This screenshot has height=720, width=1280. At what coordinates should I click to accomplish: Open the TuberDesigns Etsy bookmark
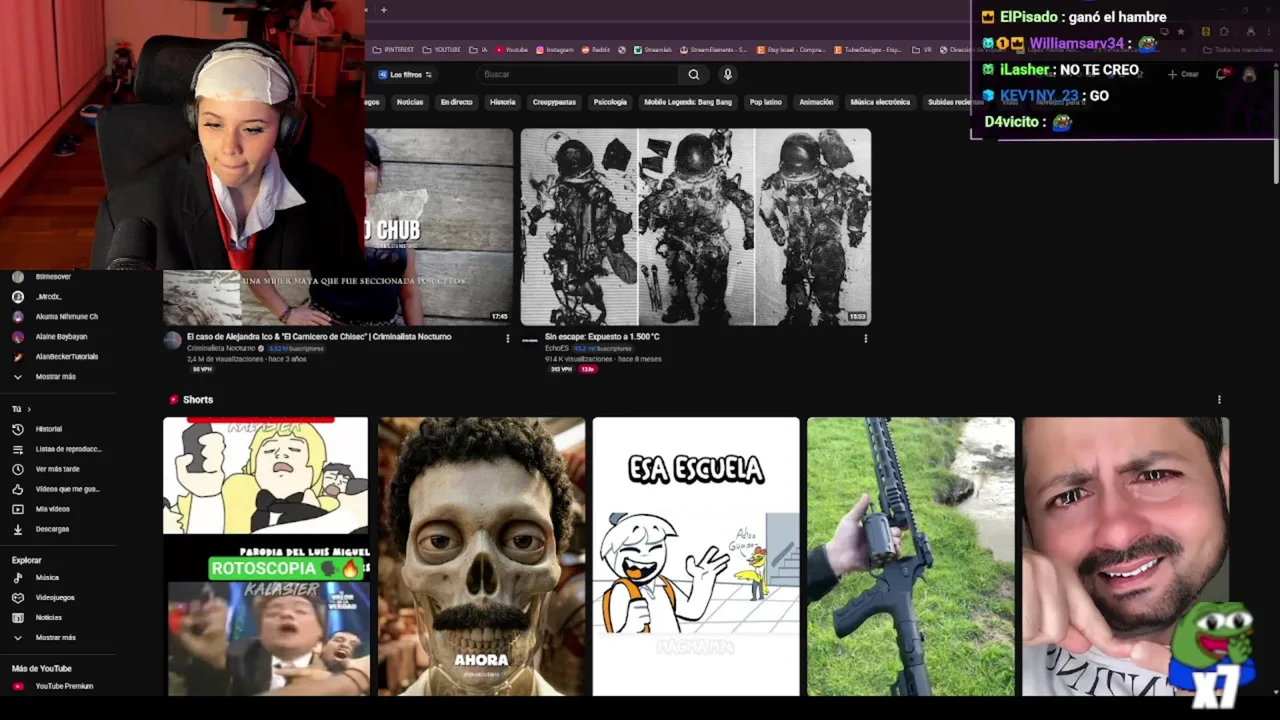867,49
